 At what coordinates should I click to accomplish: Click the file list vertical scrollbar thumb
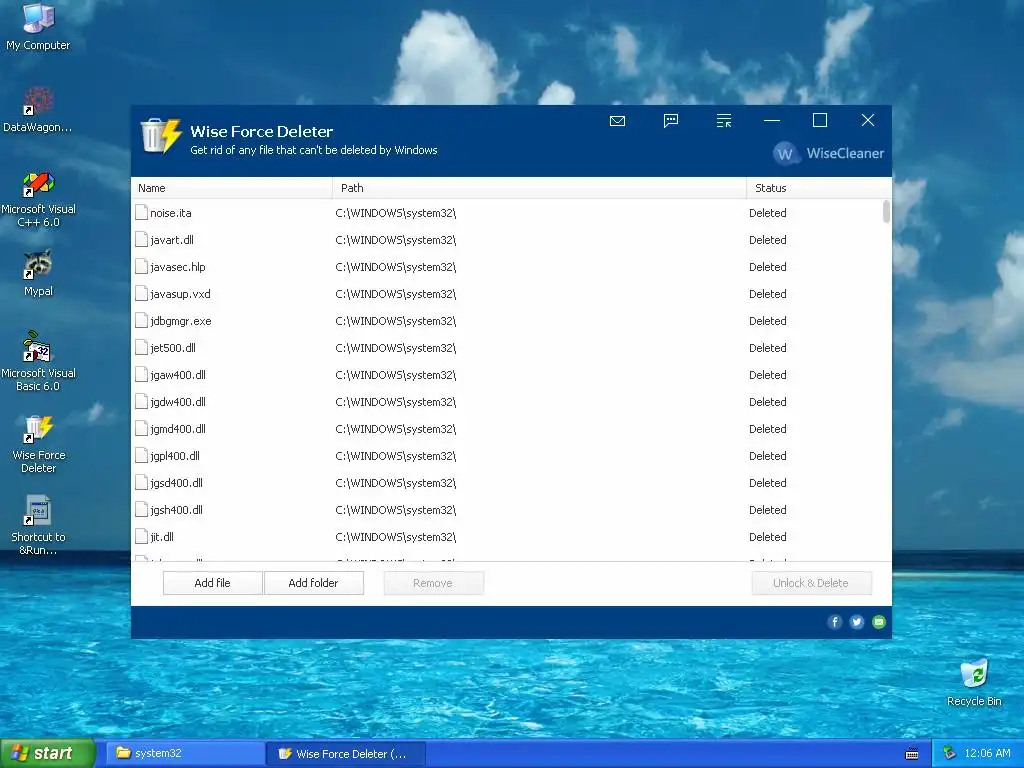(x=886, y=212)
